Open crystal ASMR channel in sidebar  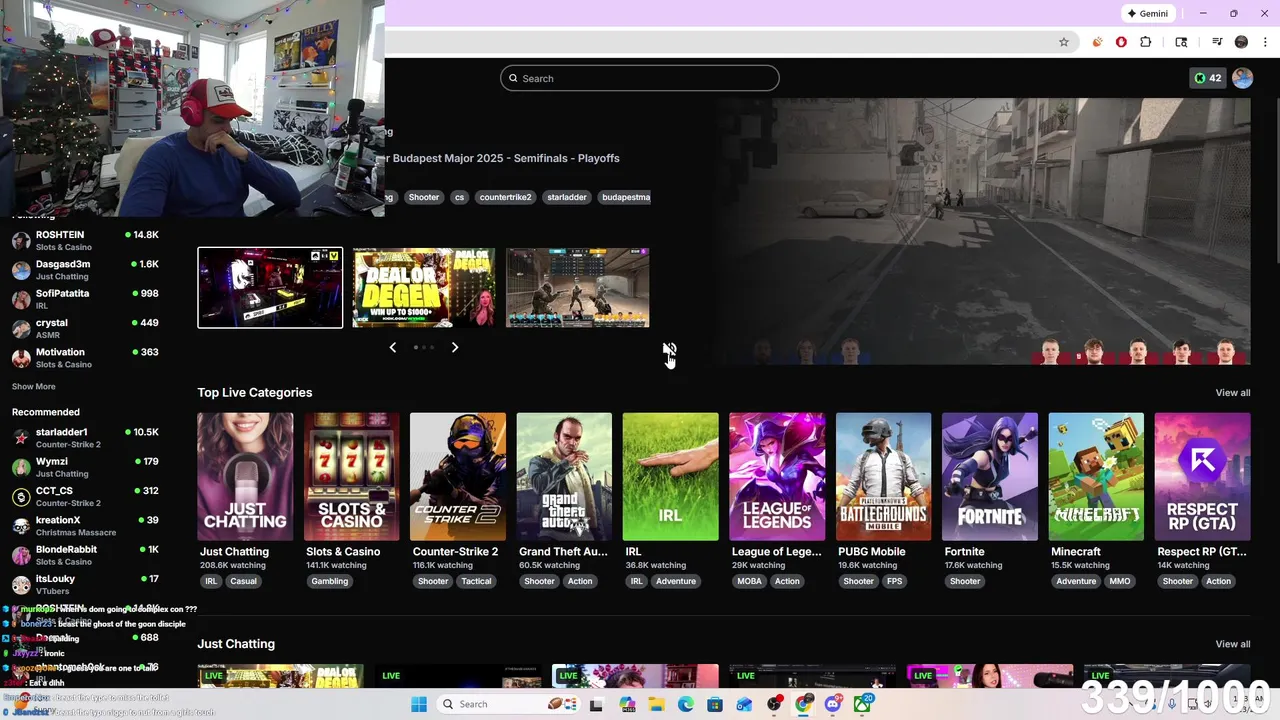(85, 328)
